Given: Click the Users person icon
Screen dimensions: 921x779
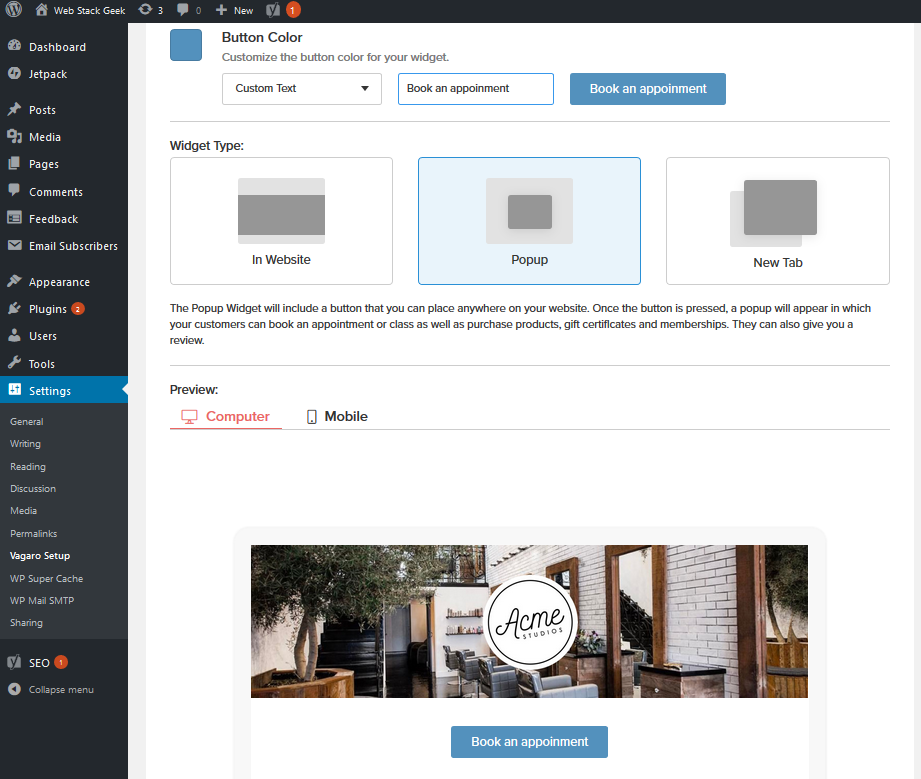Looking at the screenshot, I should 14,335.
